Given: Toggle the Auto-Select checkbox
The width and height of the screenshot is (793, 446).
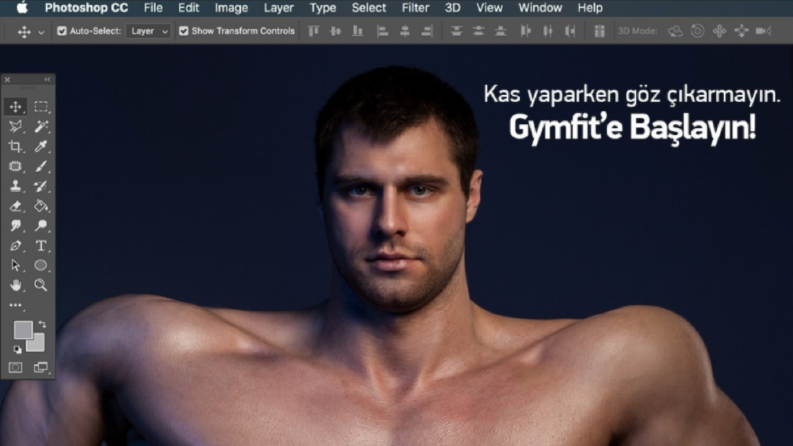Looking at the screenshot, I should click(62, 31).
